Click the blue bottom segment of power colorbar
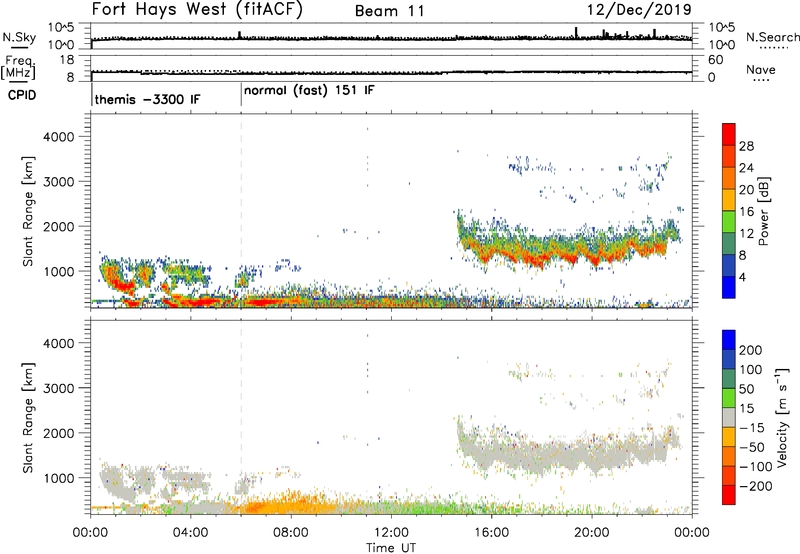800x554 pixels. [729, 287]
